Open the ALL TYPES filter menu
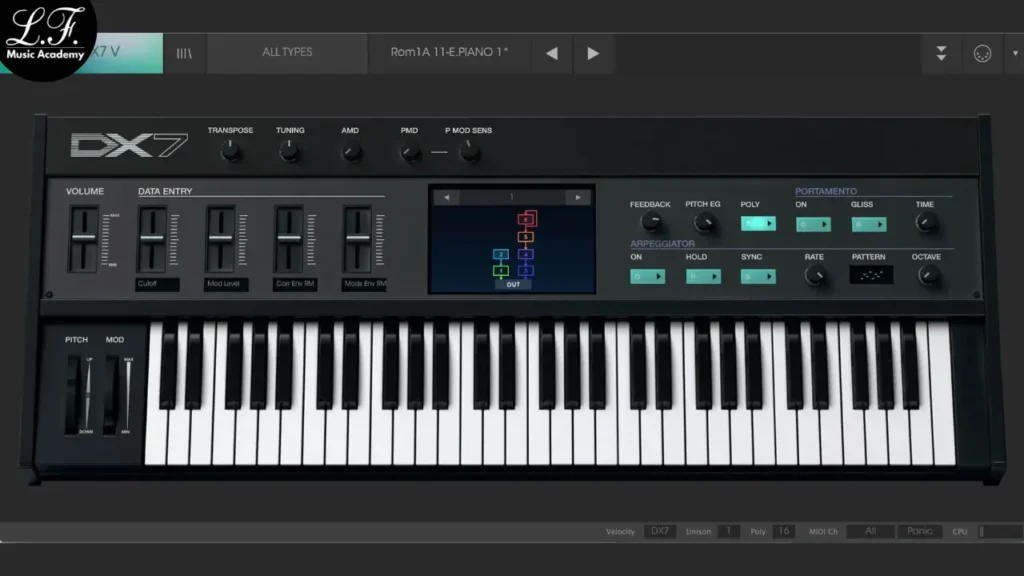The height and width of the screenshot is (576, 1024). pyautogui.click(x=286, y=53)
